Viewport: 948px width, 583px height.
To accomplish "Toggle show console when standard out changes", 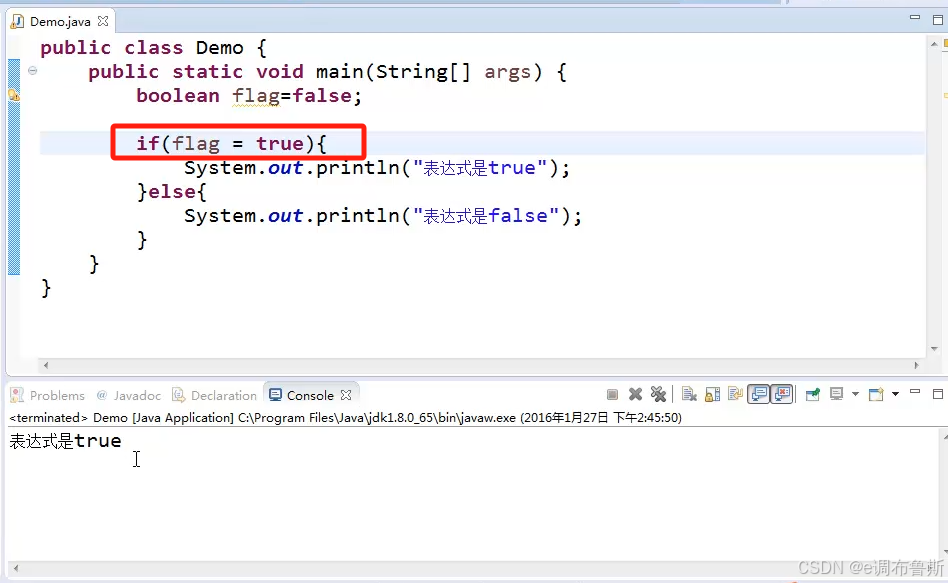I will point(759,395).
